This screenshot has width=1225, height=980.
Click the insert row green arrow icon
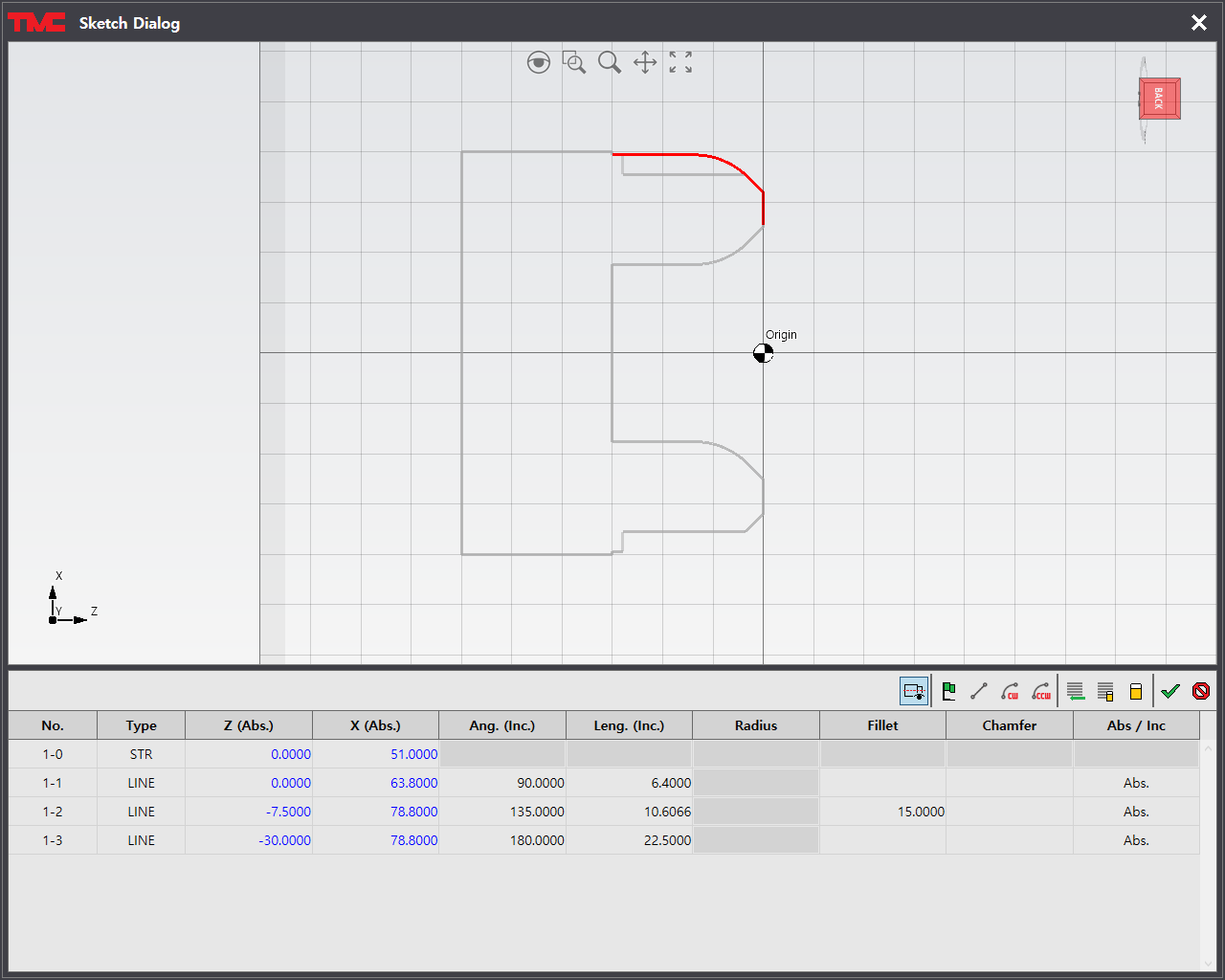(1075, 691)
